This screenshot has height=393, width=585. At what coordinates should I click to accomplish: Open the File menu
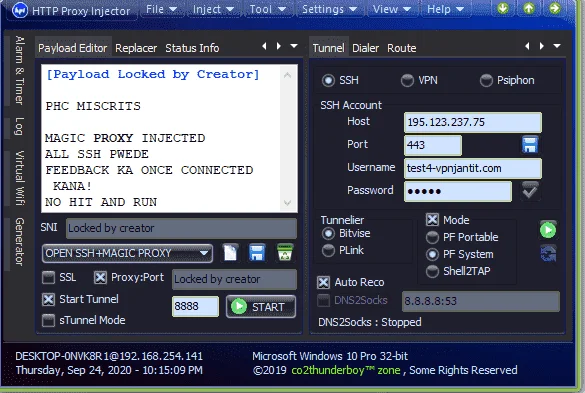point(161,9)
